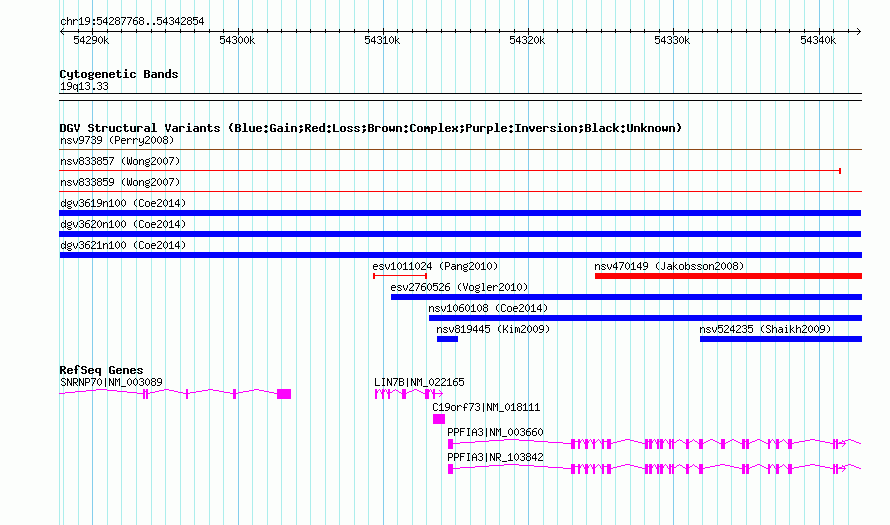Click the 54340k ruler label
890x525 pixels.
[818, 40]
